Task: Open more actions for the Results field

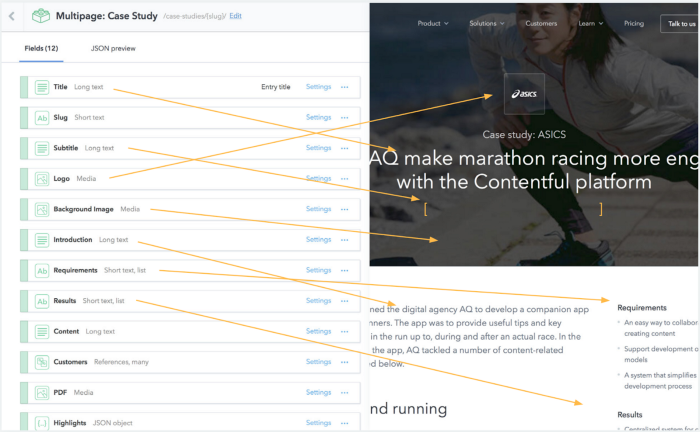Action: 345,301
